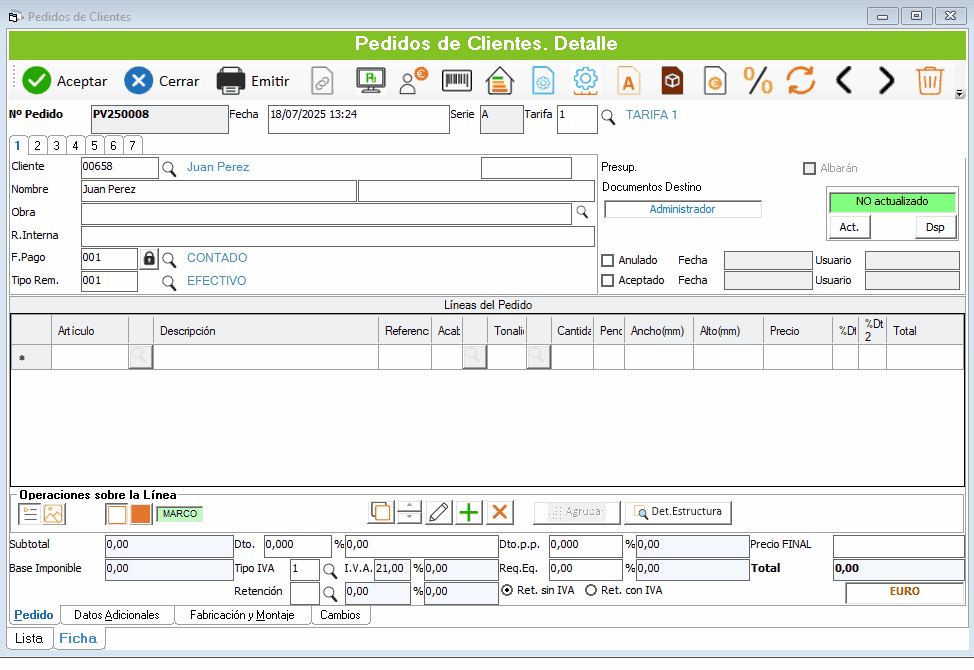Switch to numbered tab 2
The width and height of the screenshot is (974, 670).
(37, 145)
